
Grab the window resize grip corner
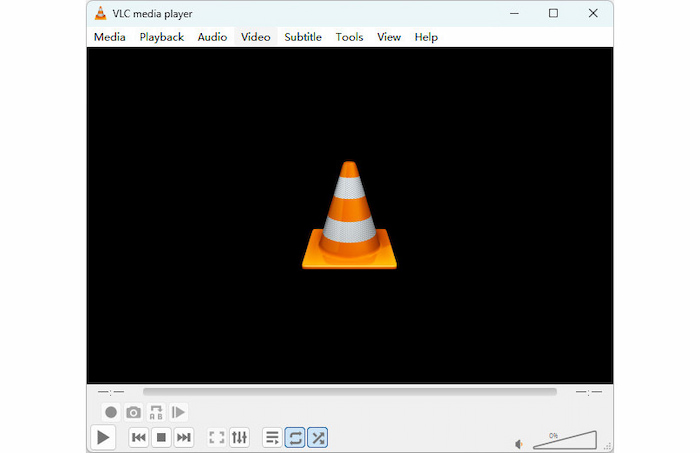(608, 446)
